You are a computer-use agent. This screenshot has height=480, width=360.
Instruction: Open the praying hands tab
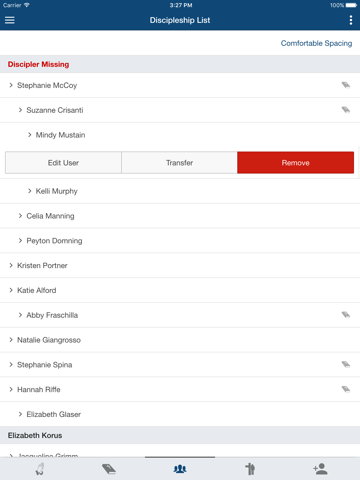click(40, 469)
